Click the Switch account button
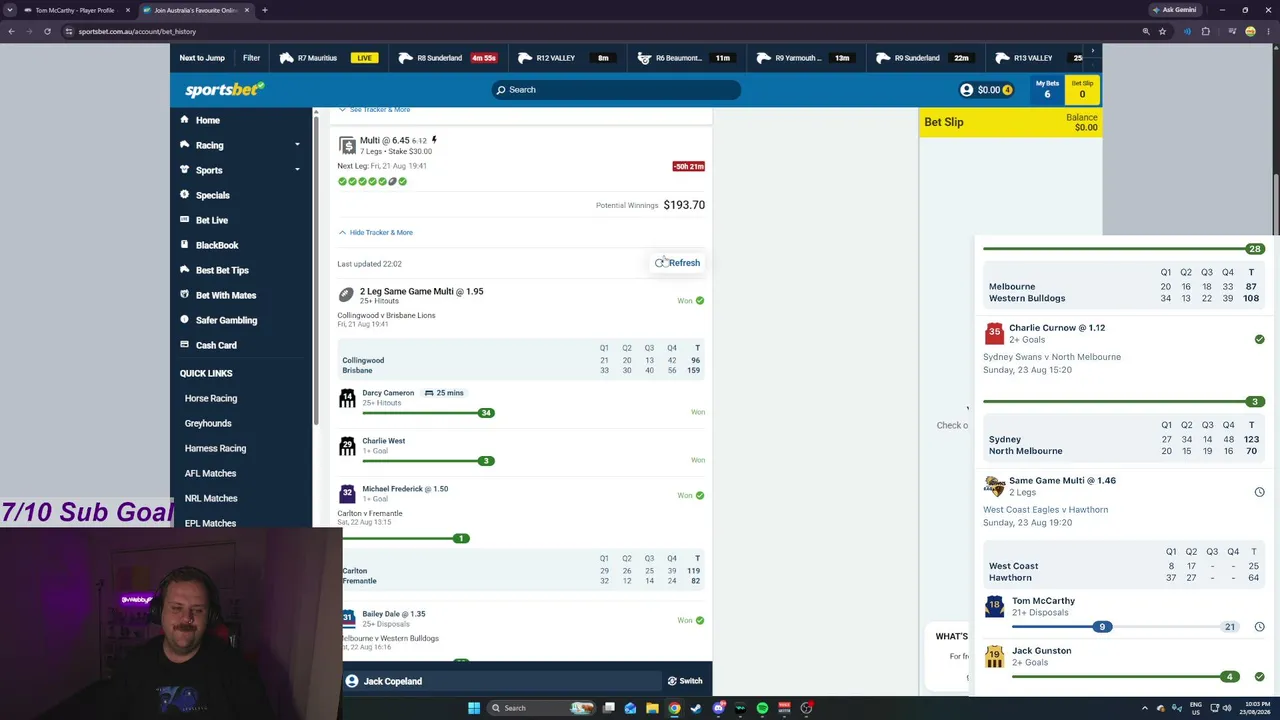The width and height of the screenshot is (1280, 720). click(685, 681)
